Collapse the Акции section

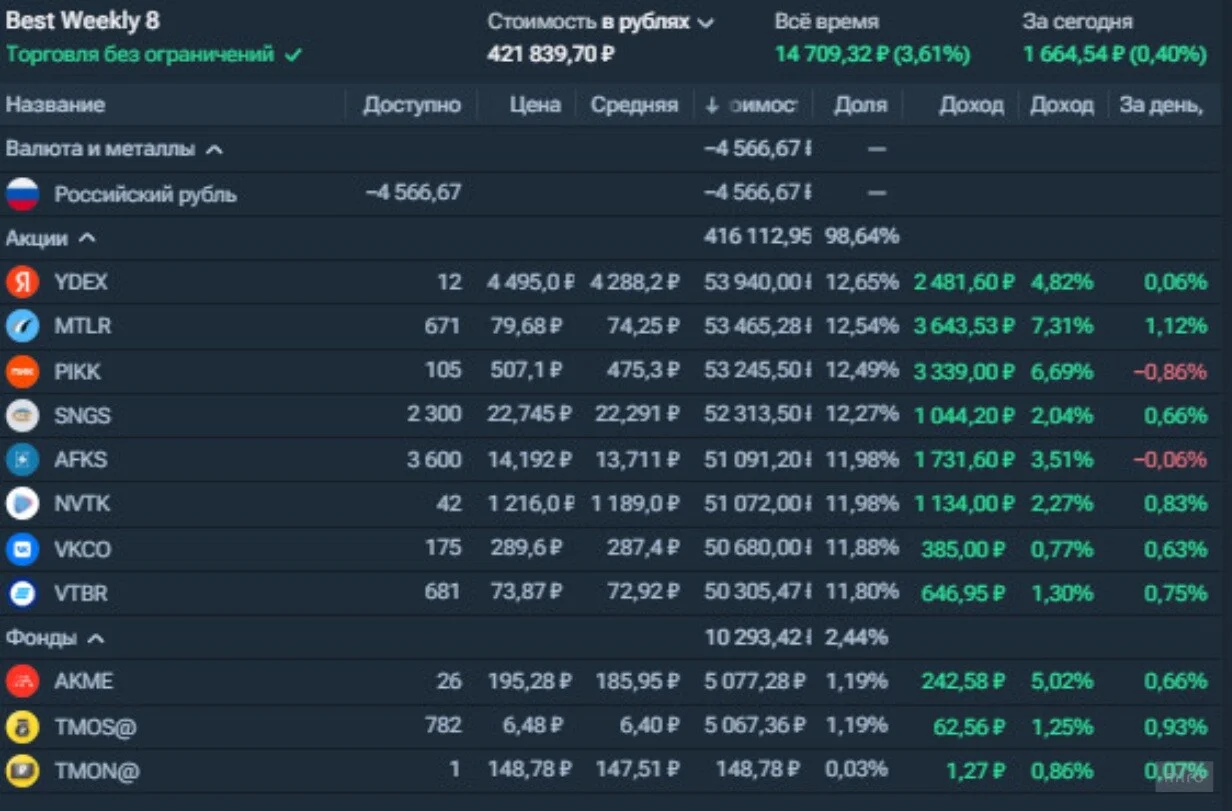(x=87, y=238)
